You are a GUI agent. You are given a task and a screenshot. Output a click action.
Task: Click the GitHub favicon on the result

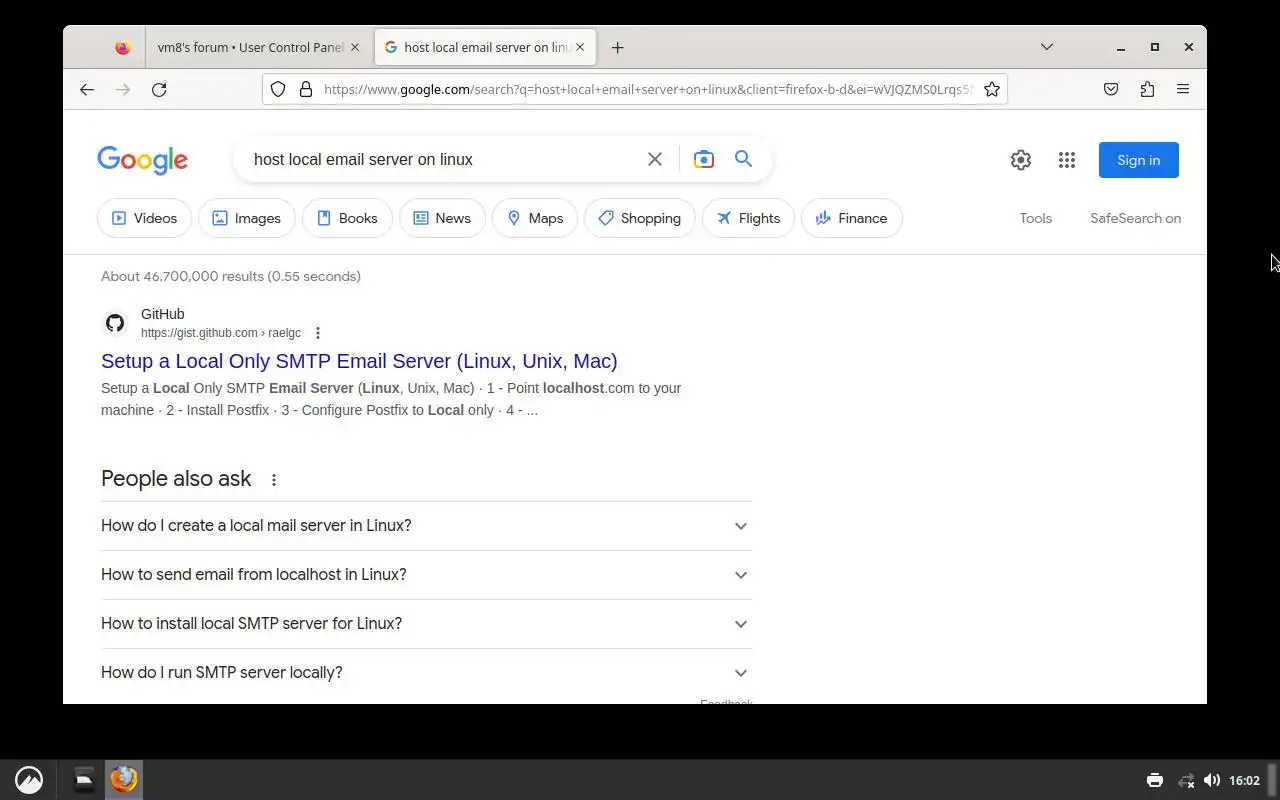(x=115, y=323)
